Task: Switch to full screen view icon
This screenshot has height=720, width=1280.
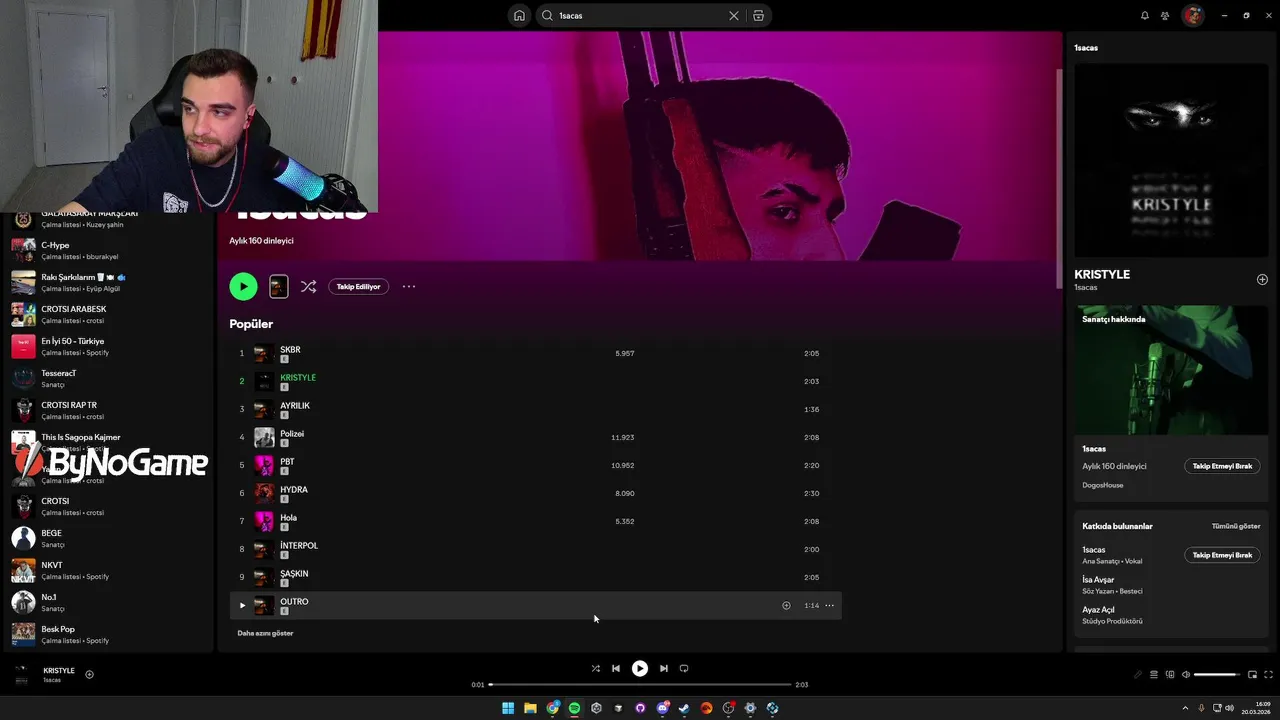Action: (x=1268, y=674)
